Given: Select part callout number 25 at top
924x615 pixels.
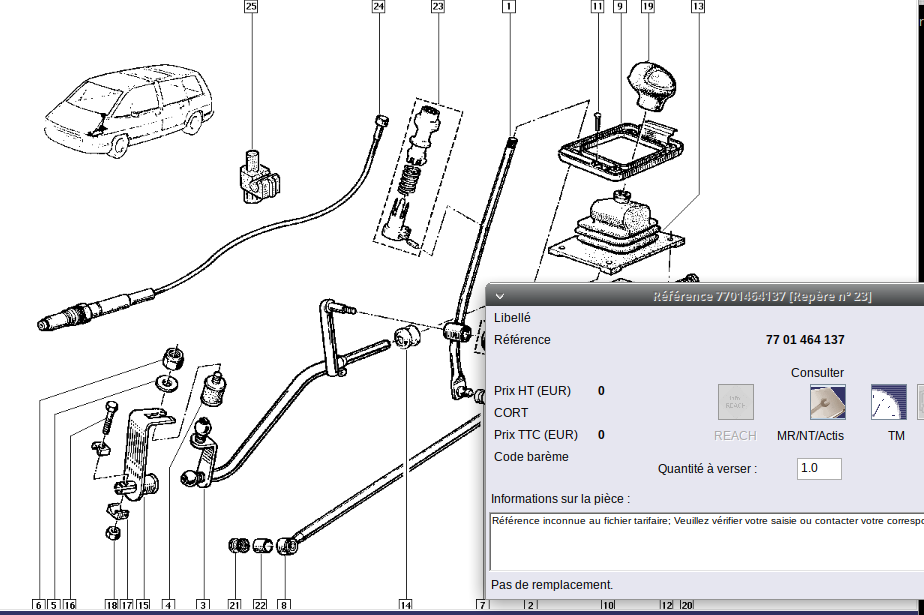Looking at the screenshot, I should (251, 7).
